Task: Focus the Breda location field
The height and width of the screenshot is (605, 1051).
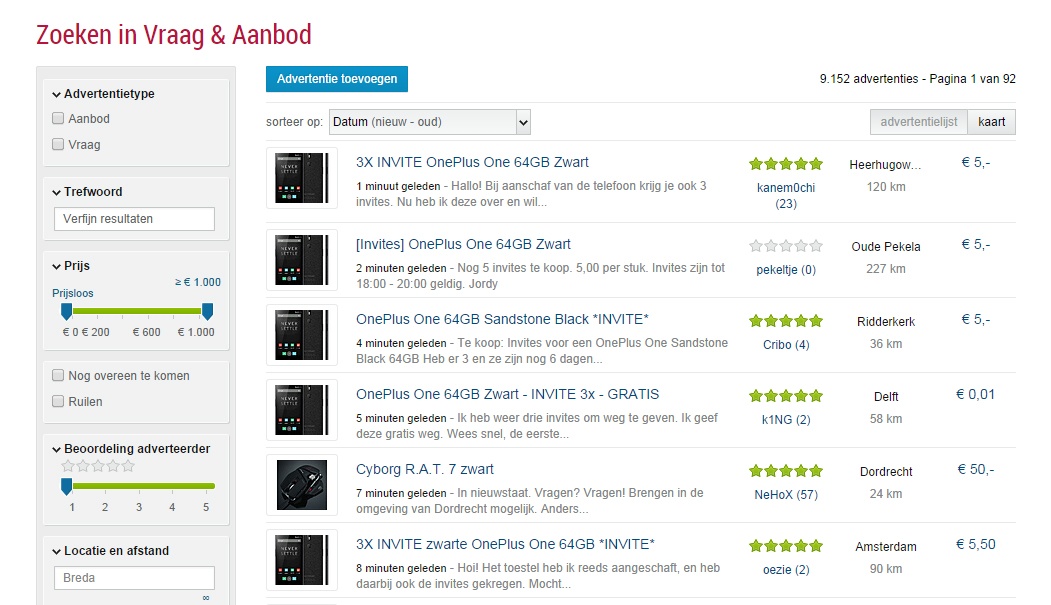Action: point(134,578)
